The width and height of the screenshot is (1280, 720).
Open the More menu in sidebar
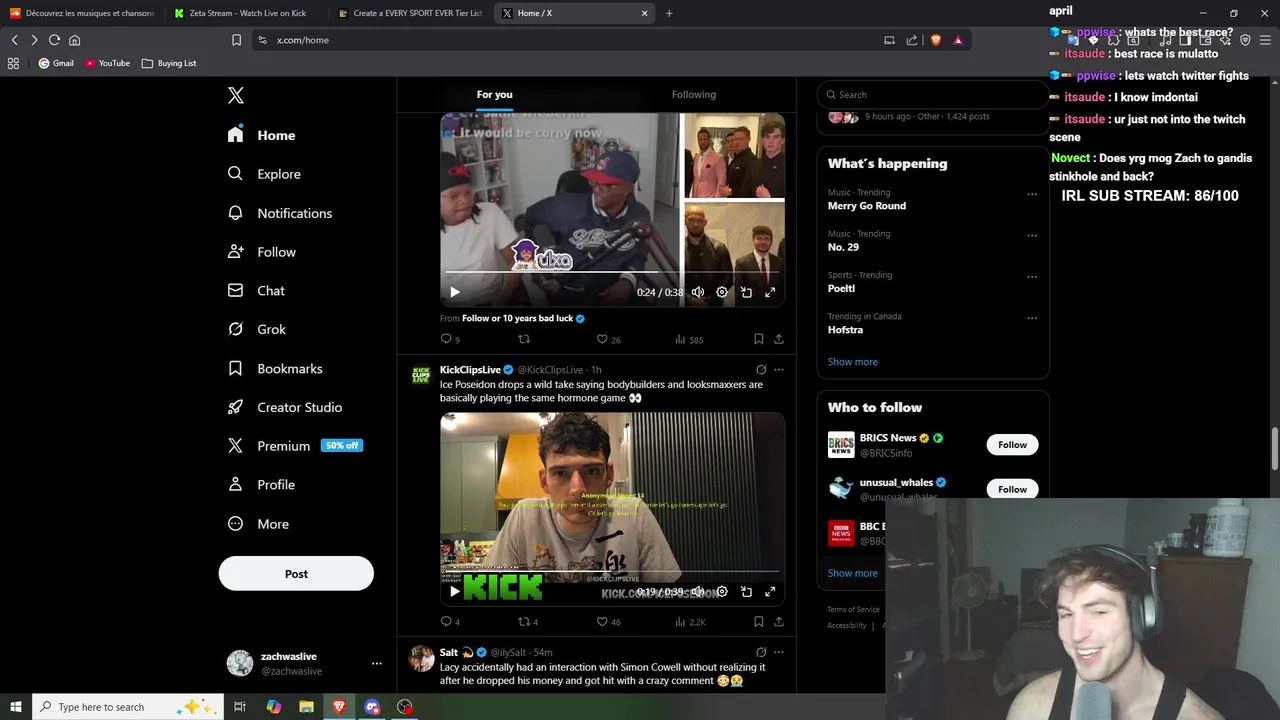pyautogui.click(x=258, y=524)
